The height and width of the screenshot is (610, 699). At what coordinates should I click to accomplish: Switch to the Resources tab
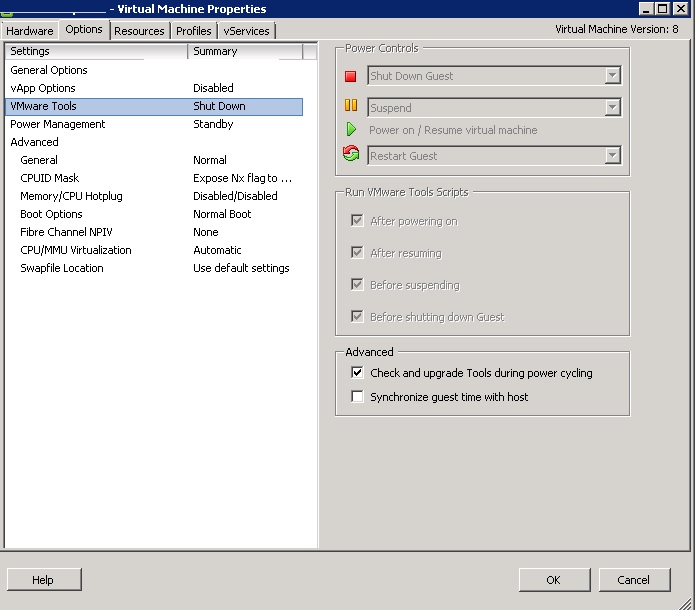(x=139, y=31)
